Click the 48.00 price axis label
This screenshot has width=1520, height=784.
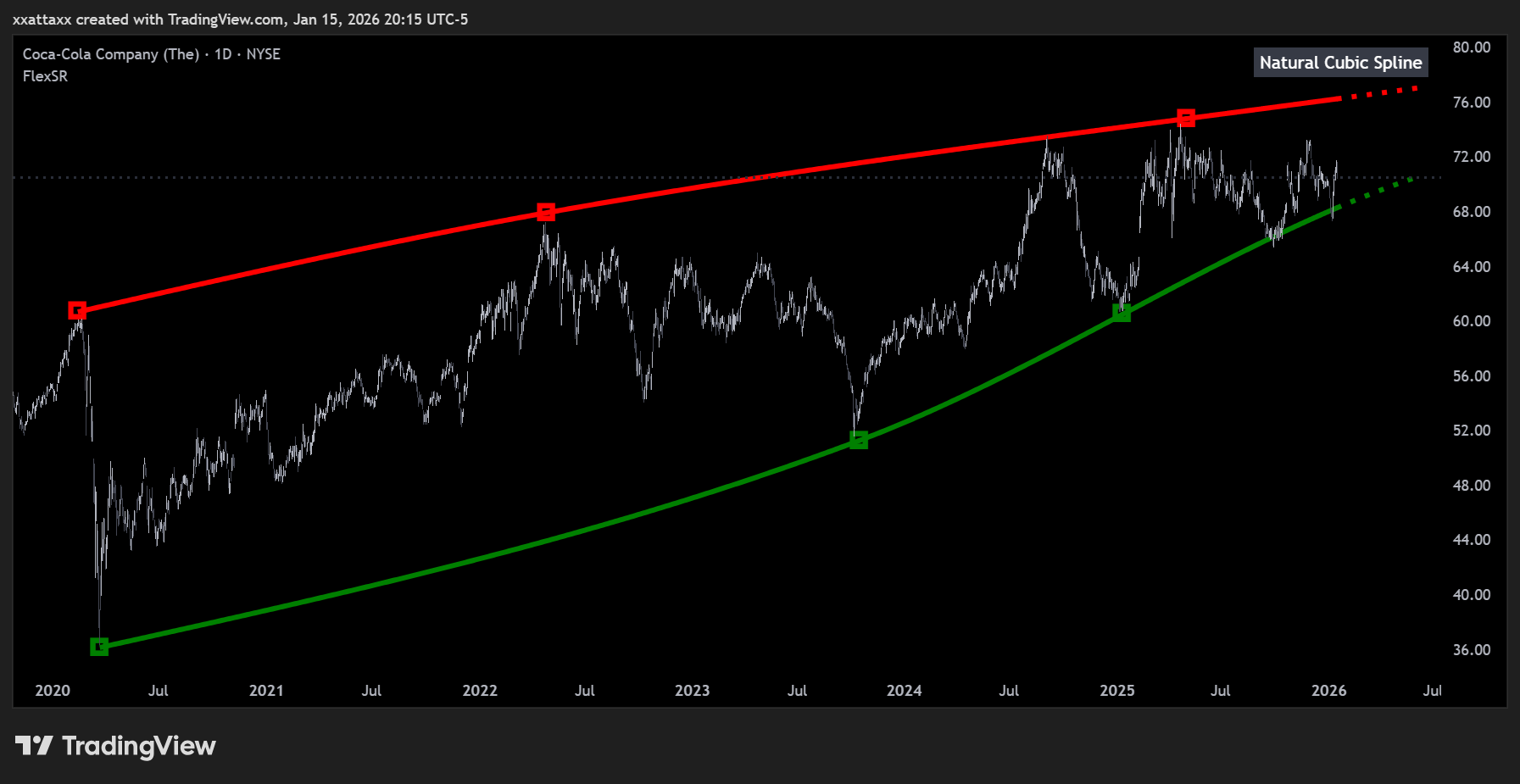coord(1471,486)
